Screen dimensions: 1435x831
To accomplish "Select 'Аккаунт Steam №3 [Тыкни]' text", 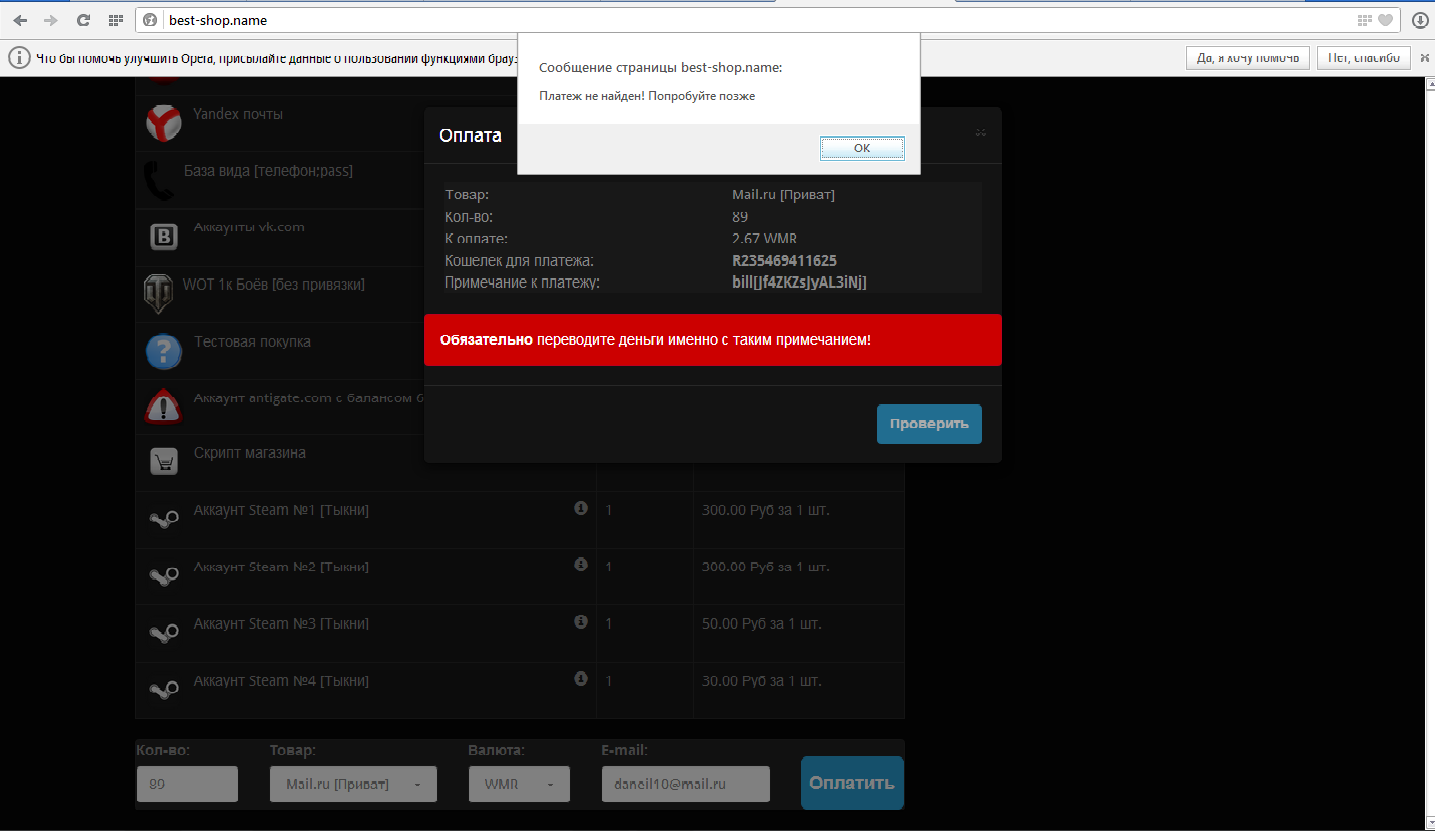I will [x=281, y=624].
